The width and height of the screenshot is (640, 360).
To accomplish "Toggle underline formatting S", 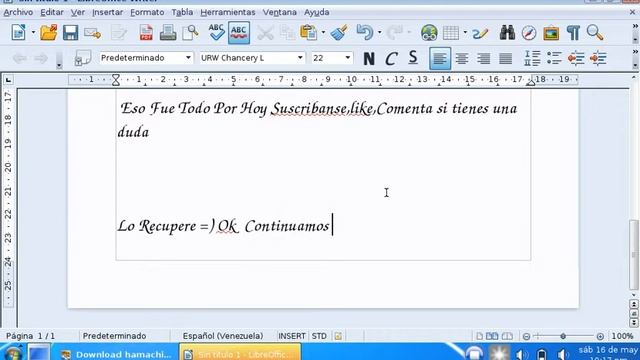I will tap(413, 58).
